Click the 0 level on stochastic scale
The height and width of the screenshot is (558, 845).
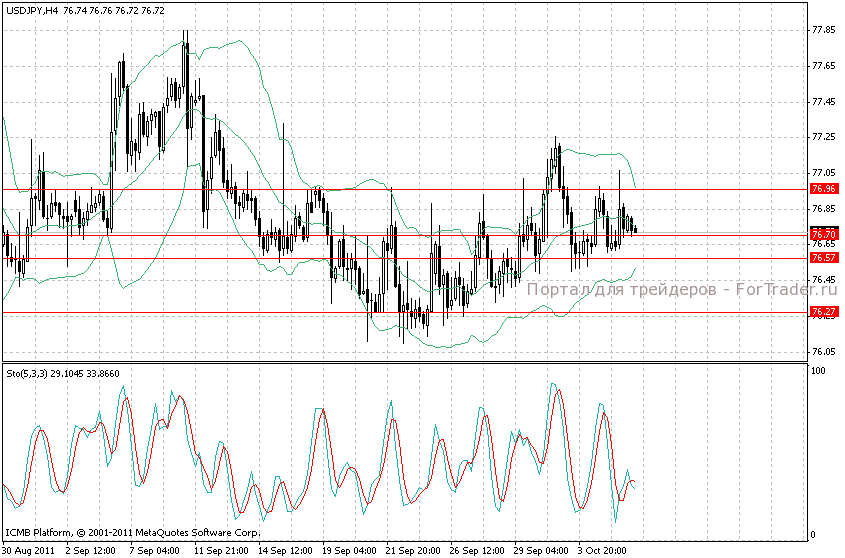tap(812, 533)
